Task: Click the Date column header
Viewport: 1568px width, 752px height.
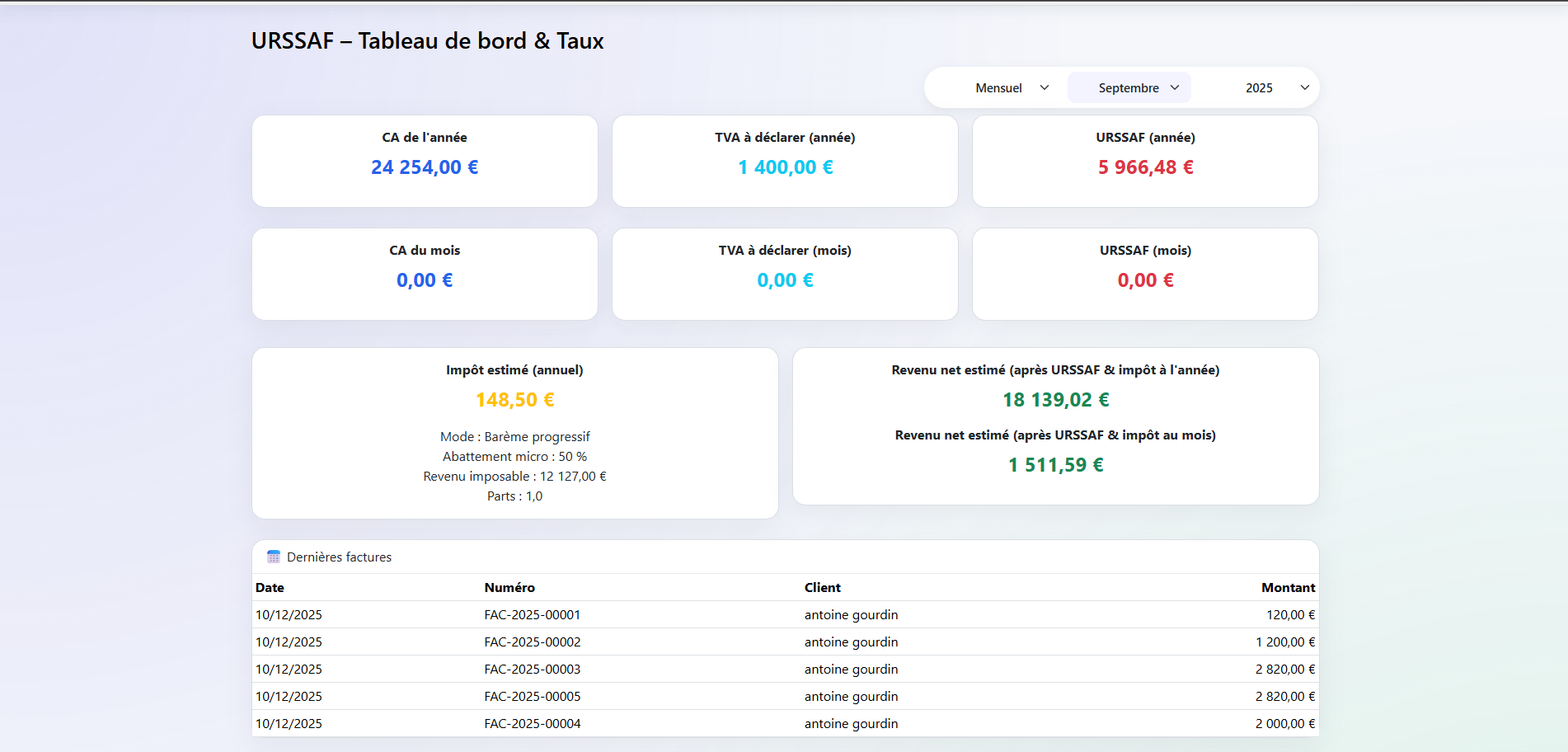Action: [x=270, y=587]
